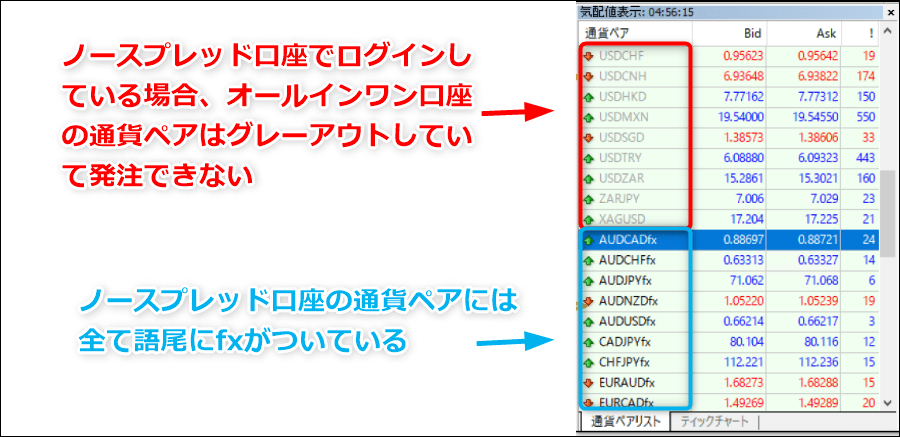
Task: Click the USDHKD up-arrow icon
Action: coord(588,97)
